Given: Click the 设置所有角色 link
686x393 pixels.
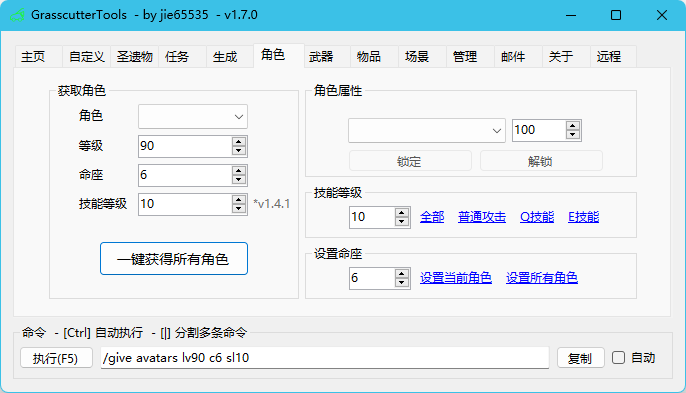Looking at the screenshot, I should tap(542, 278).
